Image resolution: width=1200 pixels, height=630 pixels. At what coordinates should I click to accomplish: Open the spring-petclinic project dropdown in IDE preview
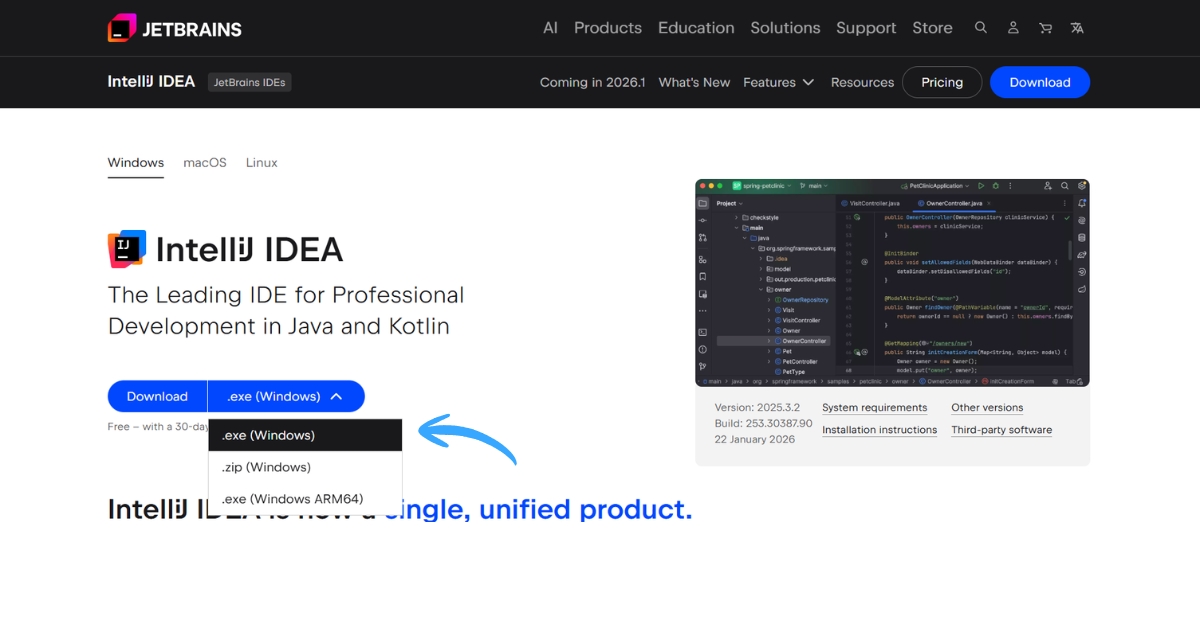(762, 186)
